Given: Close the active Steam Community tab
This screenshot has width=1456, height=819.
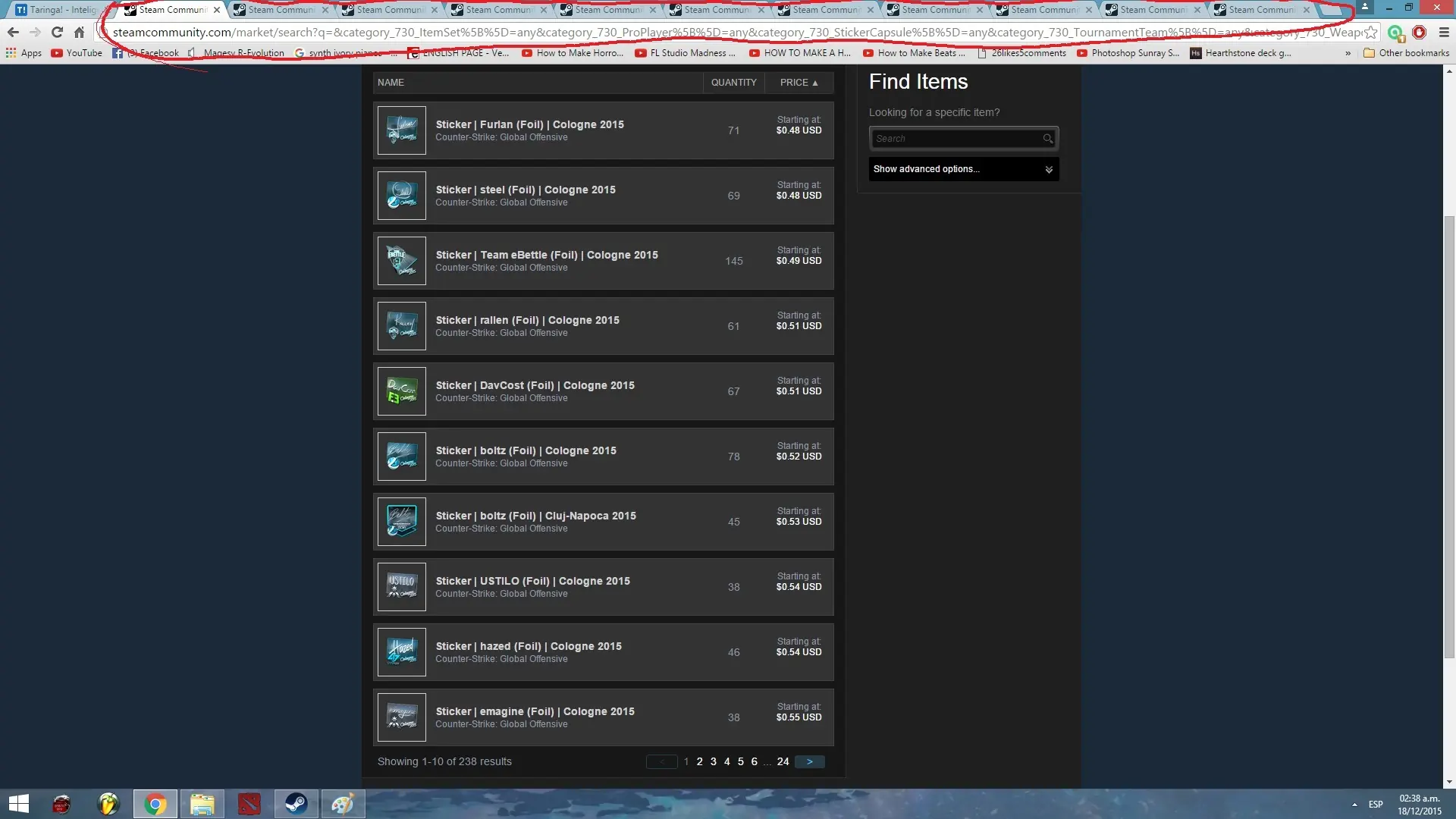Looking at the screenshot, I should point(217,10).
